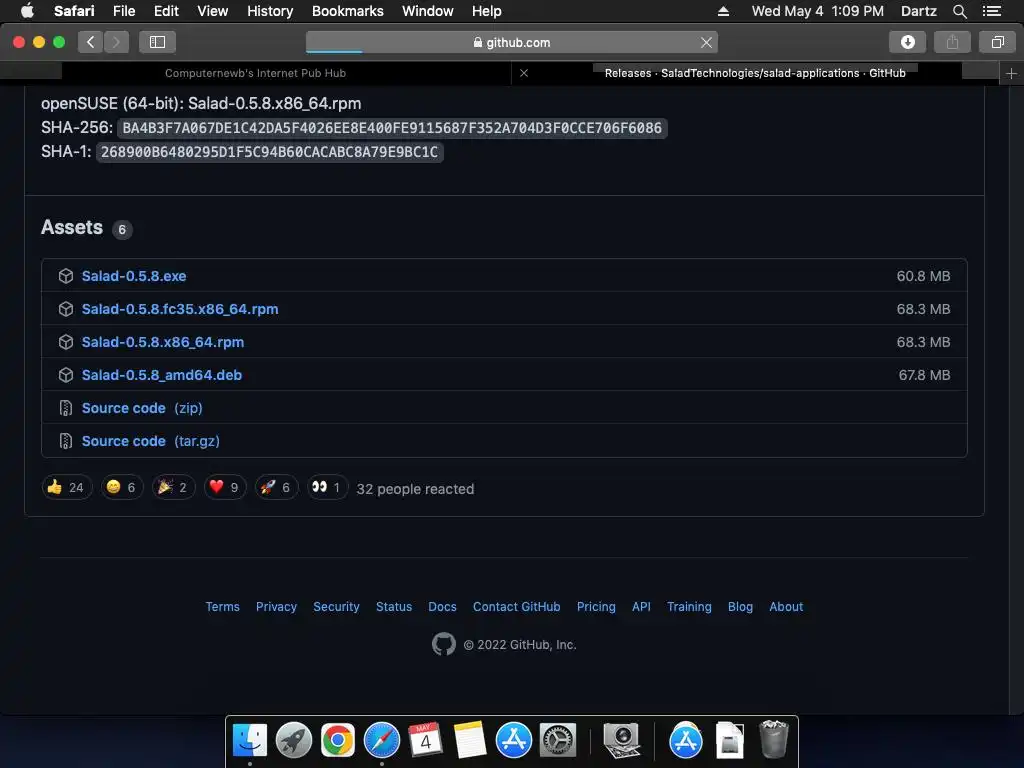Open the Security footer link

(x=336, y=607)
